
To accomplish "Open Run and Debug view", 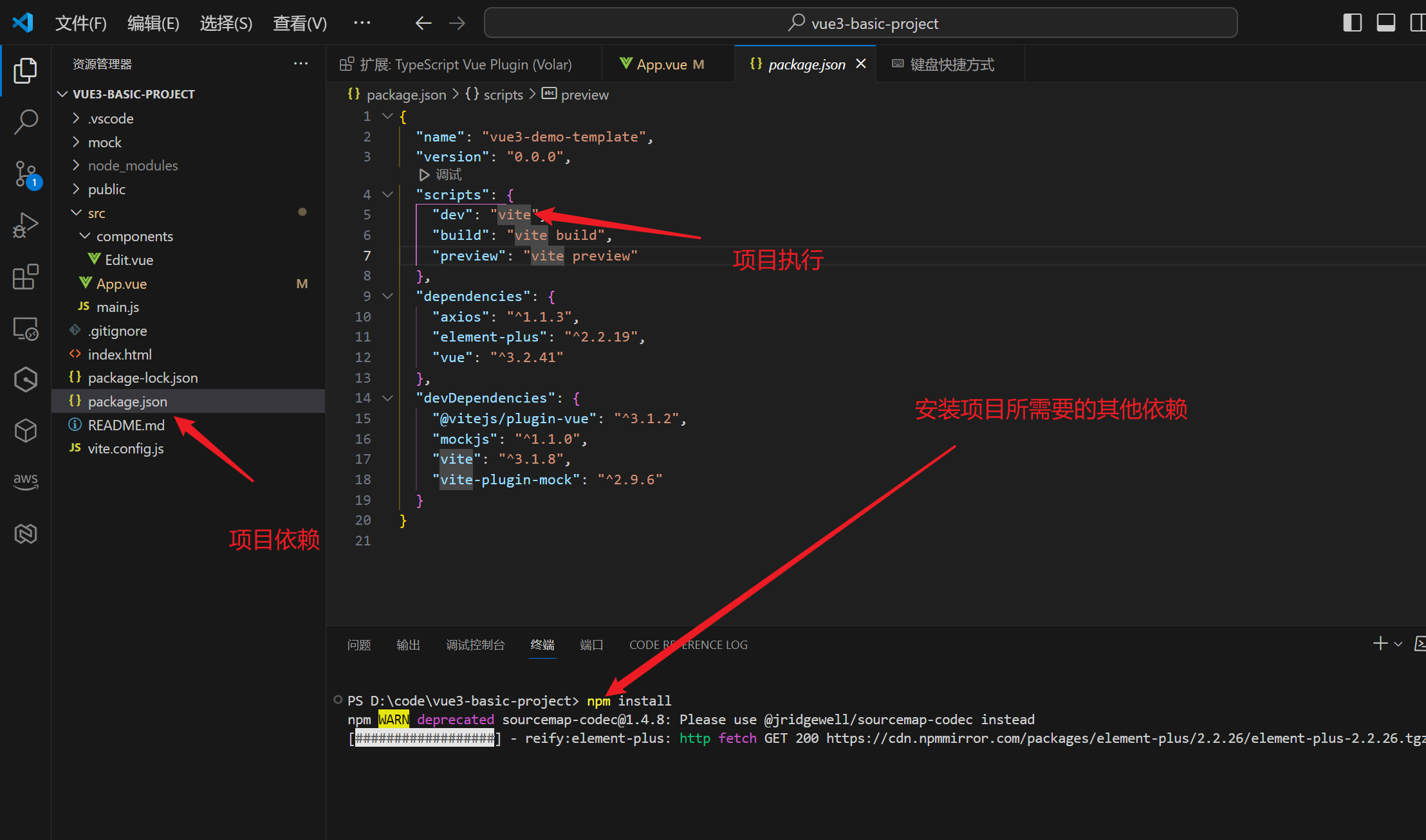I will coord(26,225).
